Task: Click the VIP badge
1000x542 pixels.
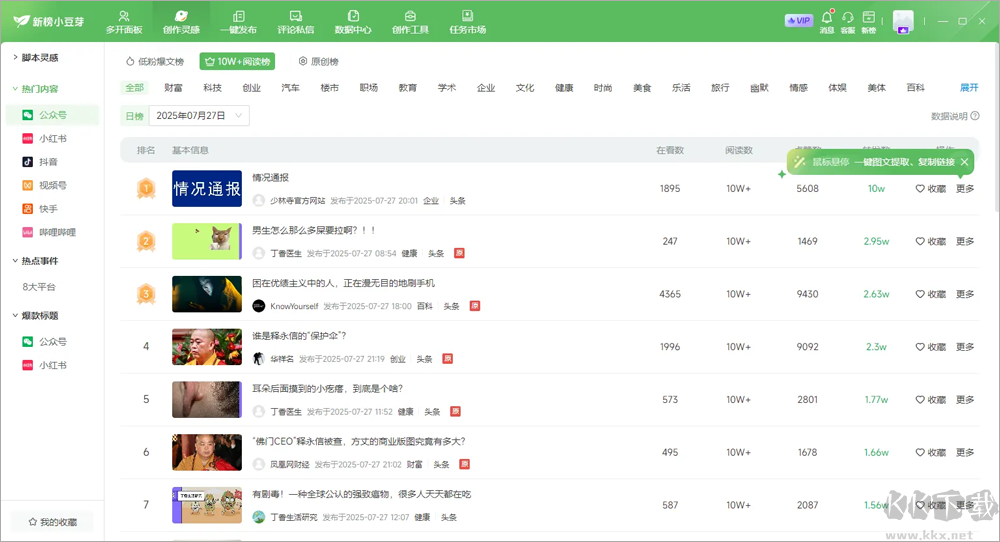Action: [x=798, y=20]
